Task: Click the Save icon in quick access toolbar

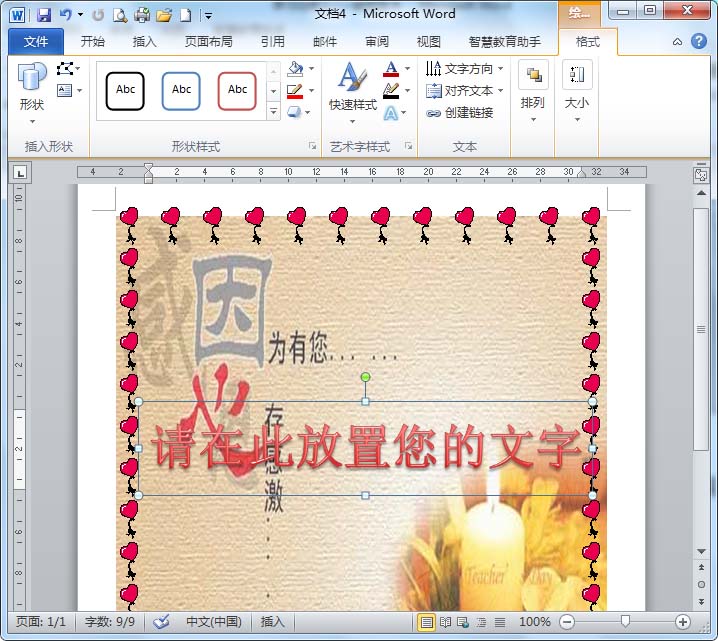Action: [x=44, y=15]
